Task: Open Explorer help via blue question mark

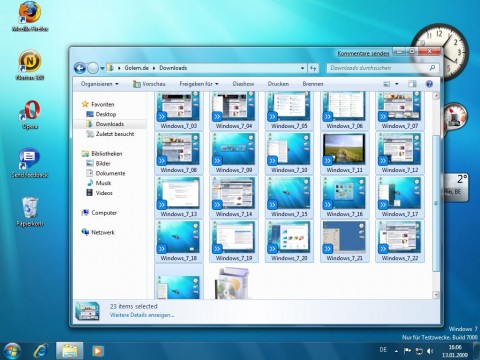Action: point(429,84)
